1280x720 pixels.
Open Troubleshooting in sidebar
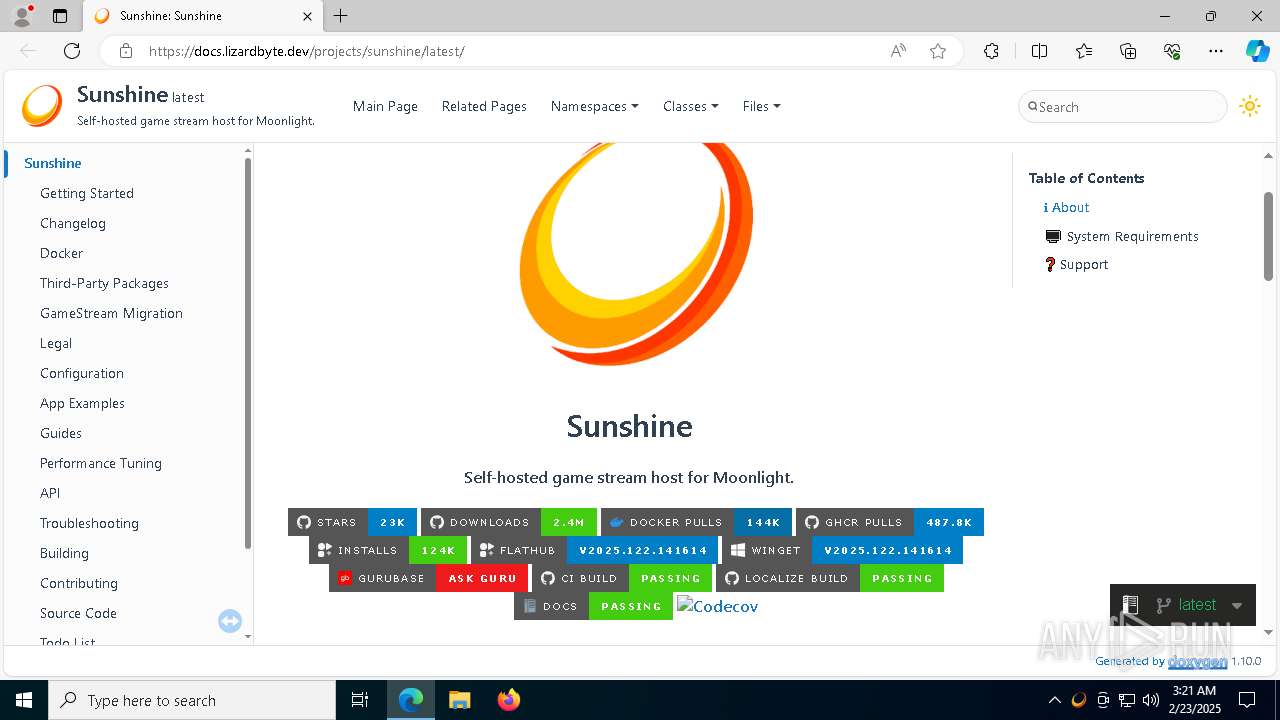89,523
